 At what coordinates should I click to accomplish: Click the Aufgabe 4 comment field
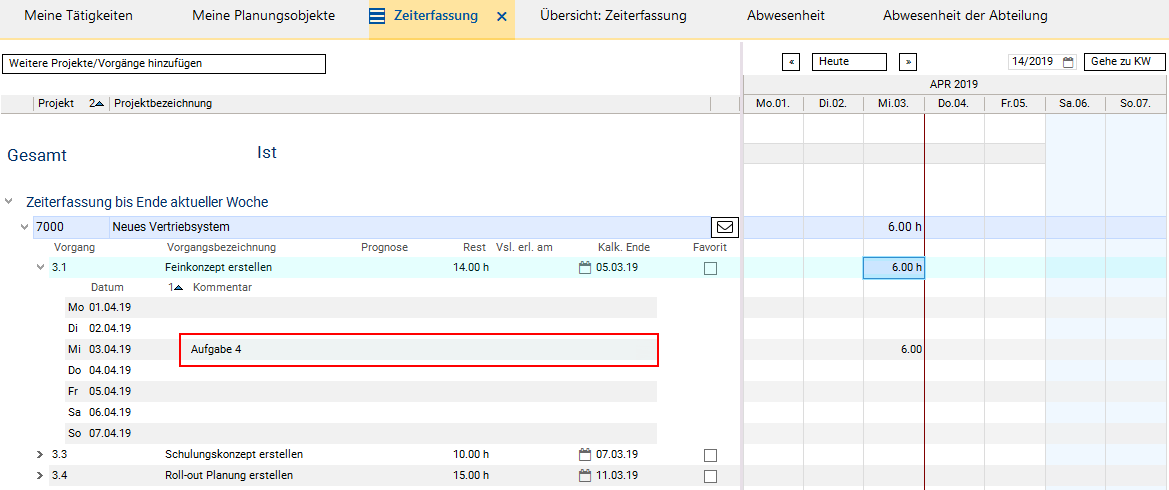coord(419,350)
